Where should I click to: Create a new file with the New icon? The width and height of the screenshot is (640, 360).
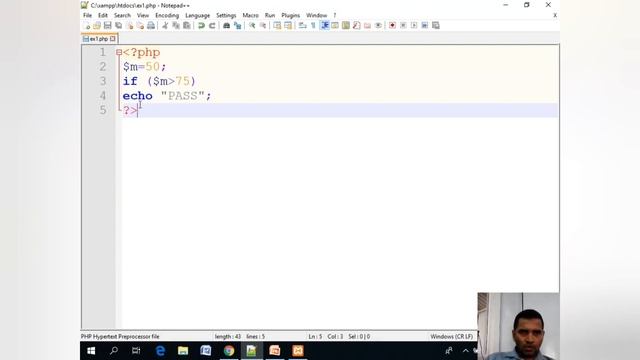(87, 26)
